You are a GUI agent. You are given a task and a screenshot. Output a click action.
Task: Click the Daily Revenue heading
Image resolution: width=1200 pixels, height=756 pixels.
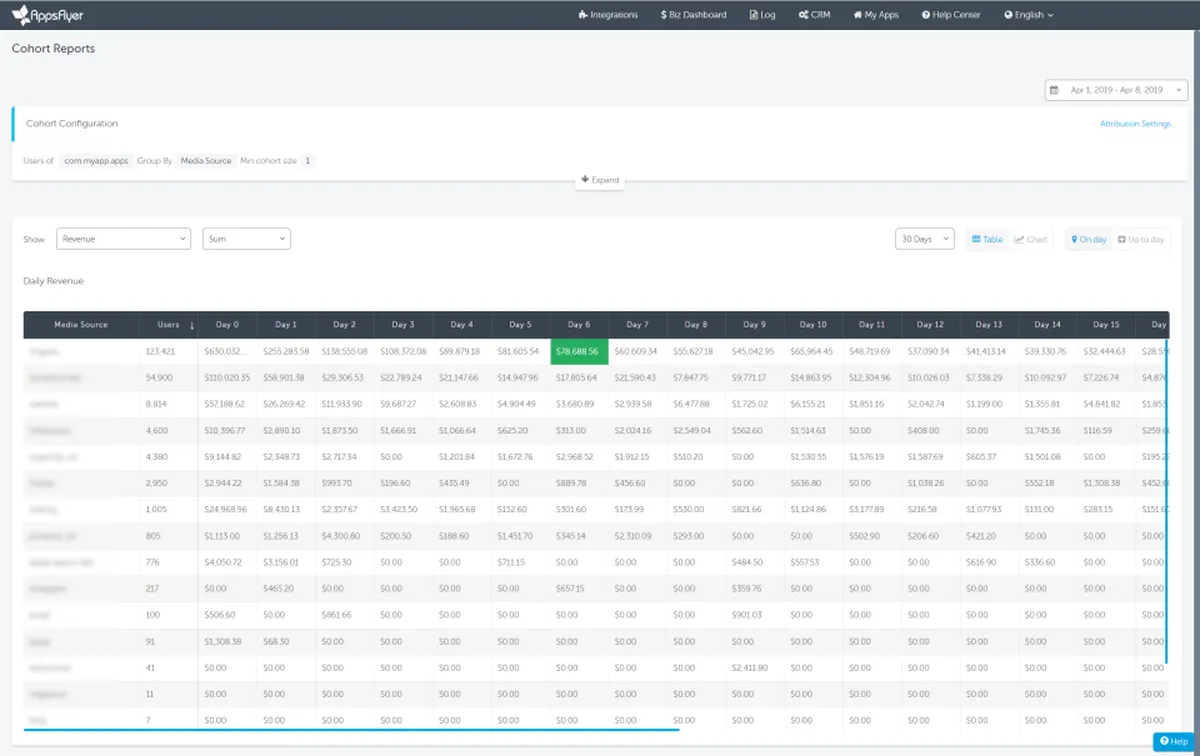pos(53,281)
